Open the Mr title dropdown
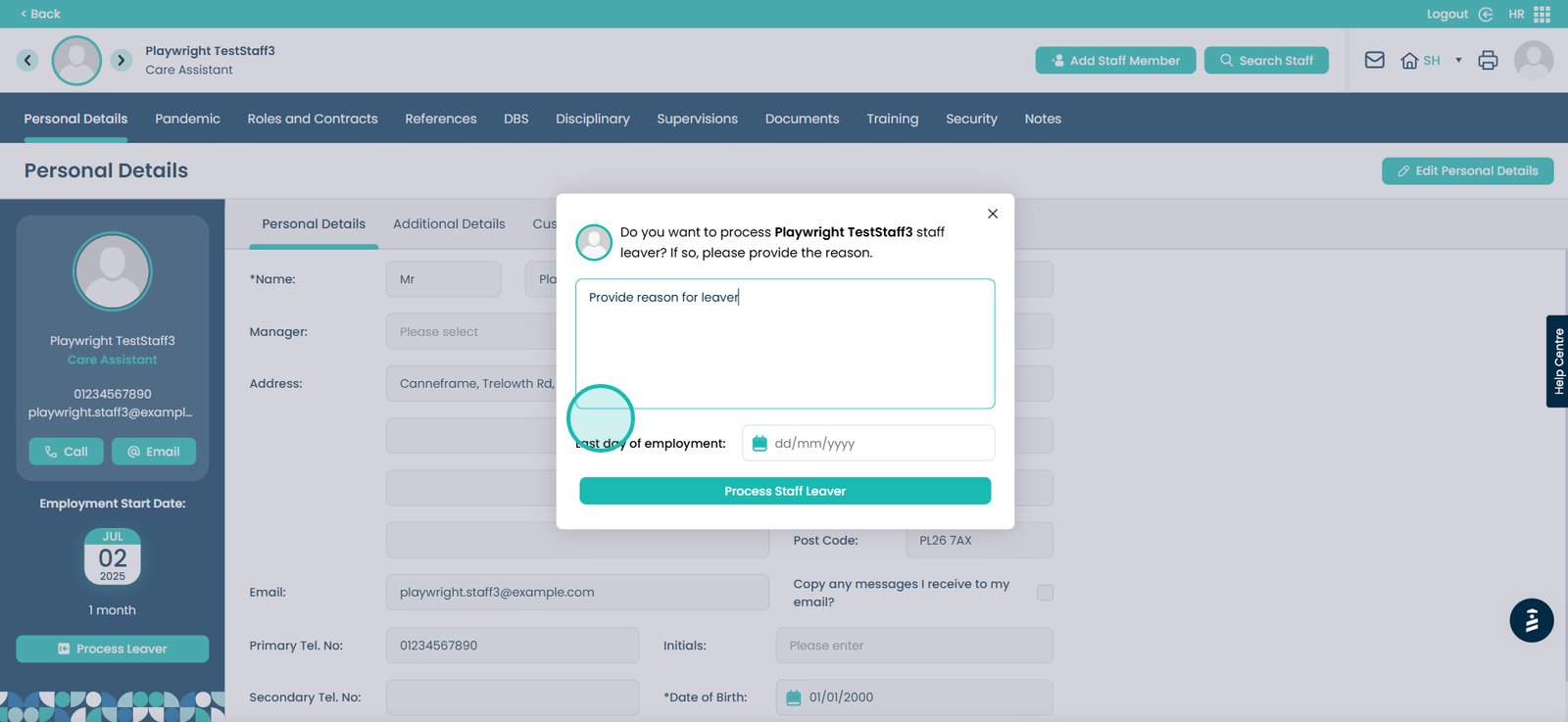 [x=443, y=279]
